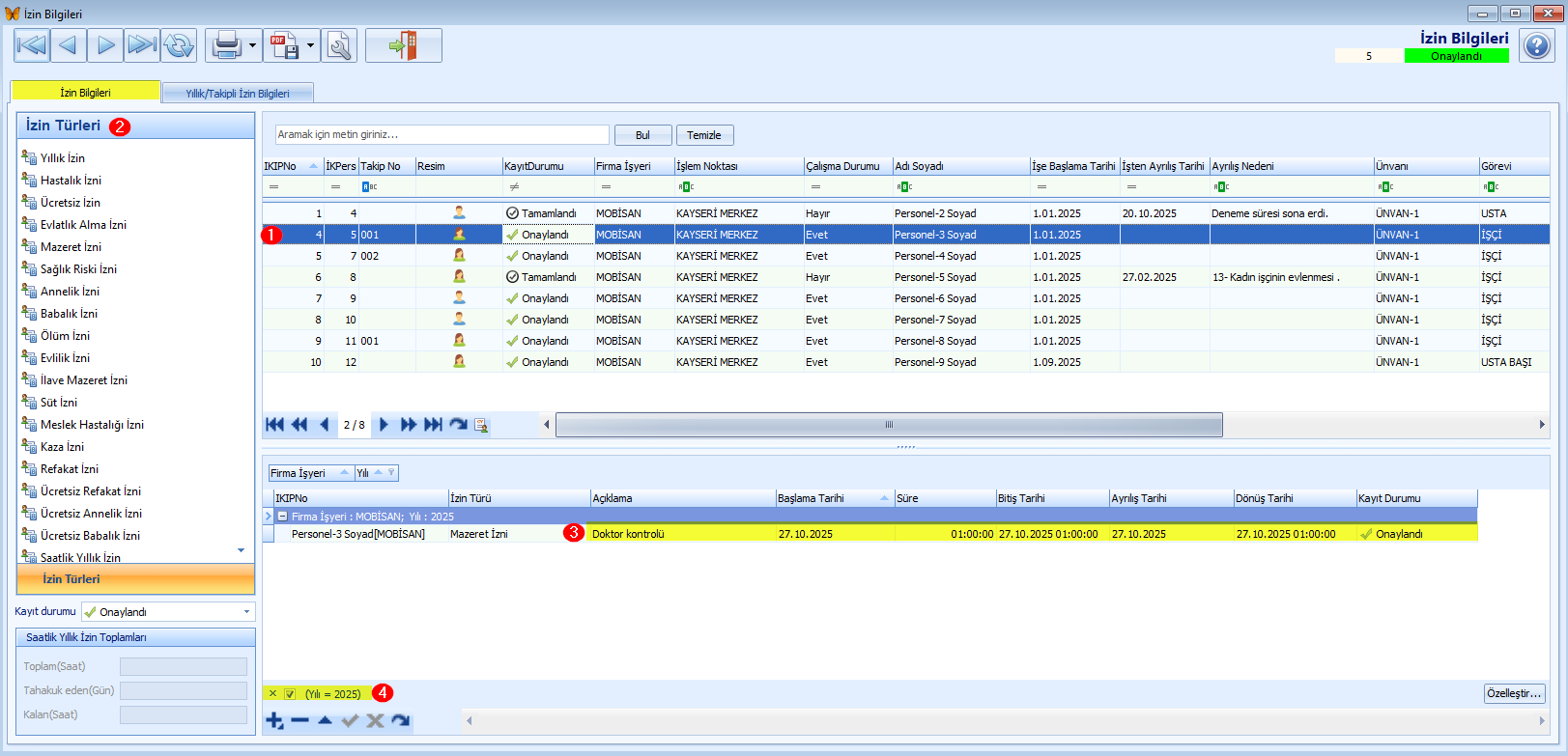Click the Bul search button
The width and height of the screenshot is (1568, 756).
tap(642, 135)
